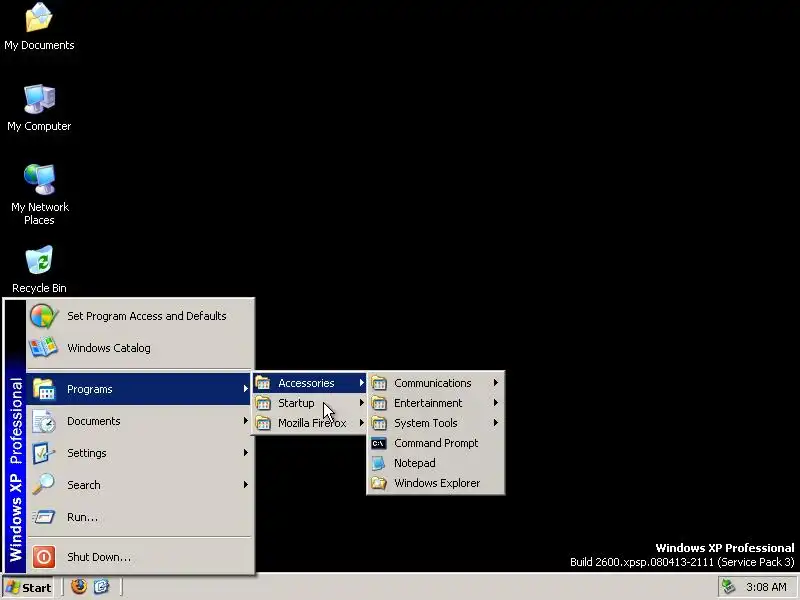Image resolution: width=800 pixels, height=600 pixels.
Task: Select Shut Down... from Start menu
Action: (x=139, y=557)
